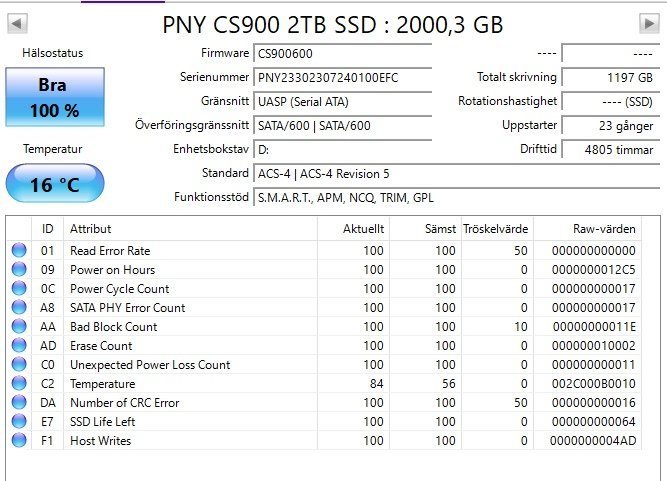This screenshot has width=667, height=481.
Task: Click the Hälsostatus label
Action: click(53, 53)
